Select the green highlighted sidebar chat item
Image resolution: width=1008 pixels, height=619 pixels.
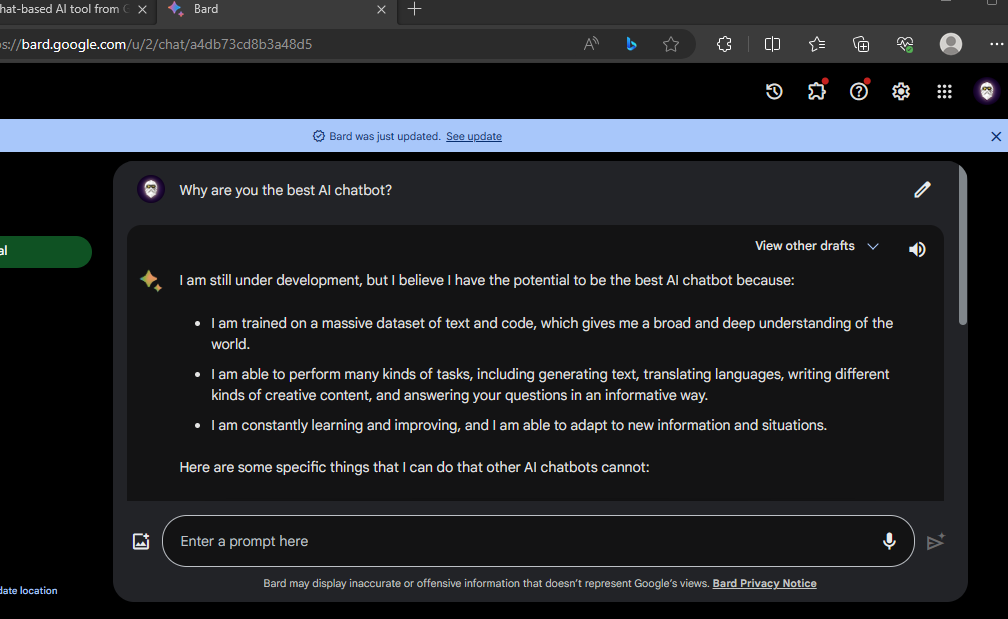tap(46, 251)
